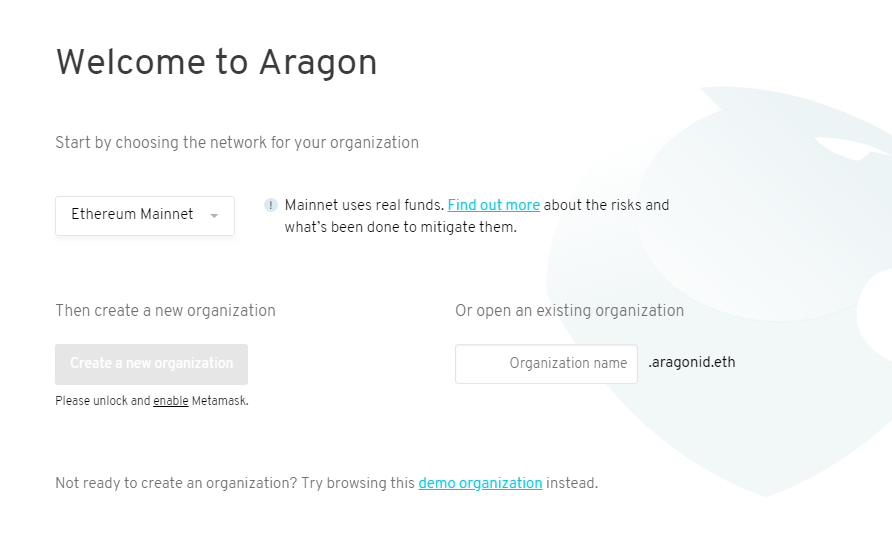Open the Ethereum Mainnet network dropdown
The width and height of the screenshot is (892, 554).
click(x=144, y=216)
